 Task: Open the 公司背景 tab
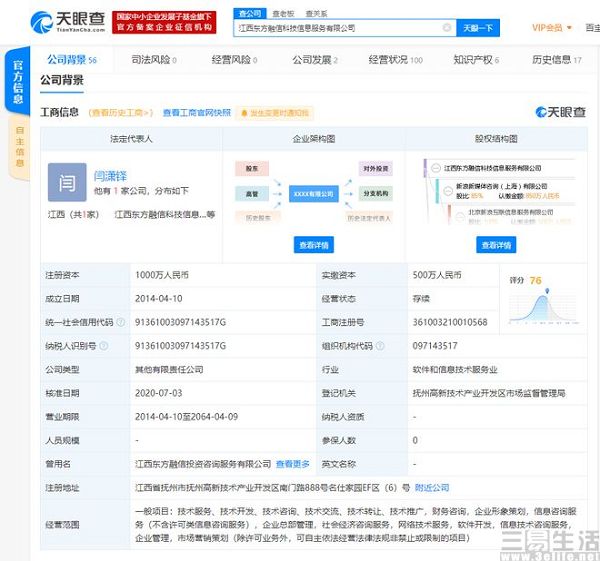pos(72,60)
